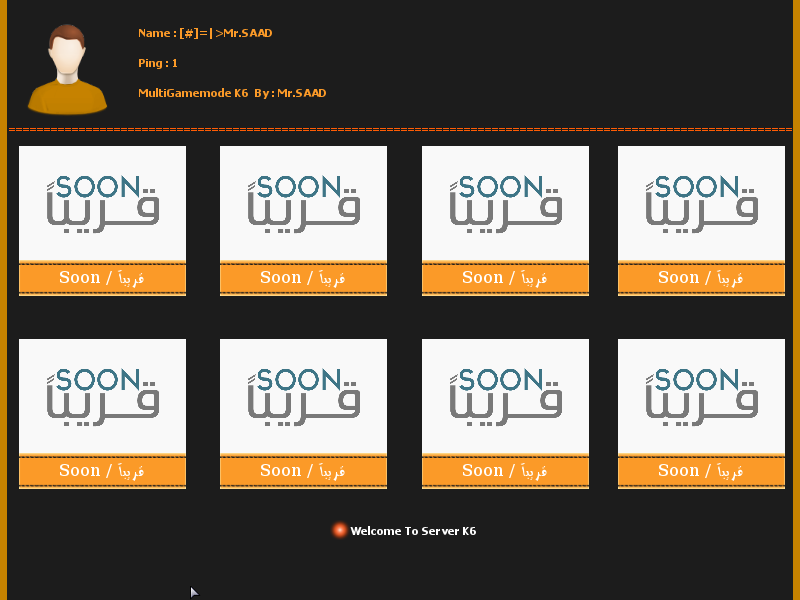Open the first Soon image in bottom row

click(x=102, y=396)
